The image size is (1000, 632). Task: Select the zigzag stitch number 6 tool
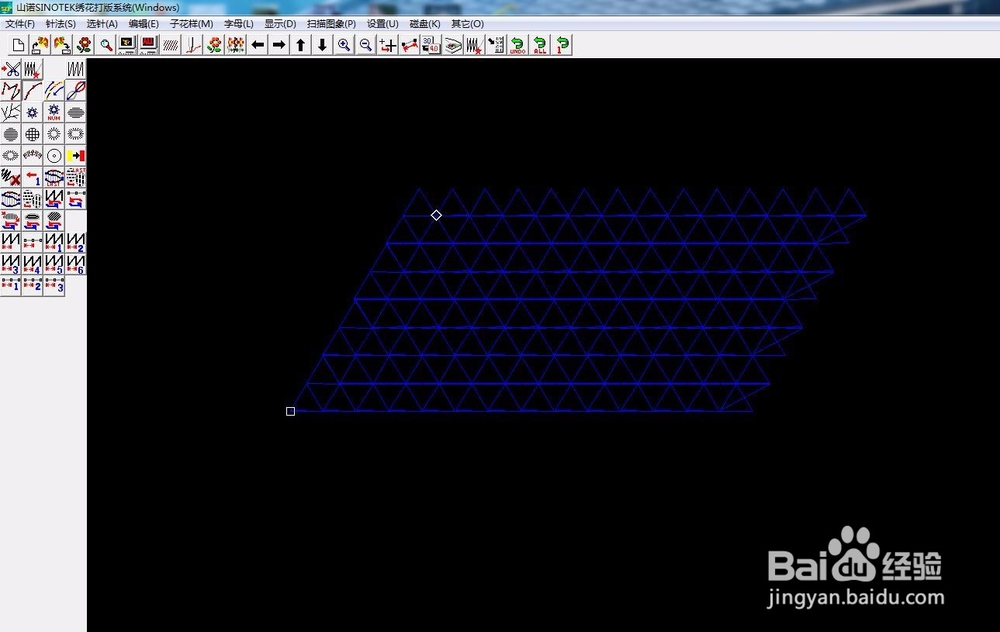pos(75,264)
